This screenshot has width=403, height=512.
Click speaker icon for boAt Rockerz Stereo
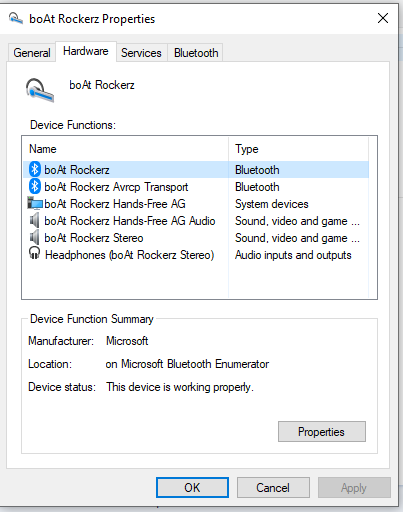pos(34,237)
